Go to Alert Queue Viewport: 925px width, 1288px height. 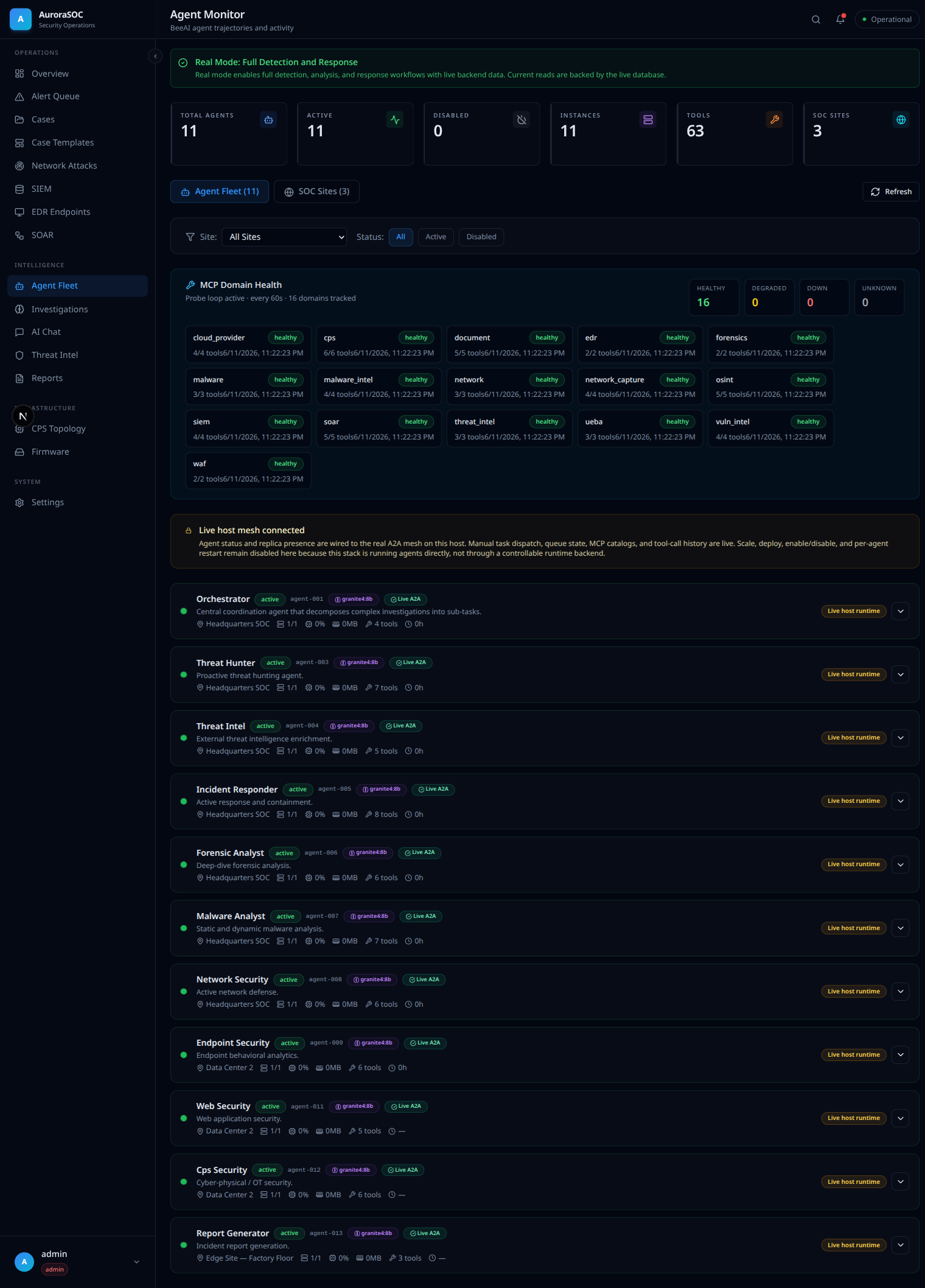click(x=77, y=96)
